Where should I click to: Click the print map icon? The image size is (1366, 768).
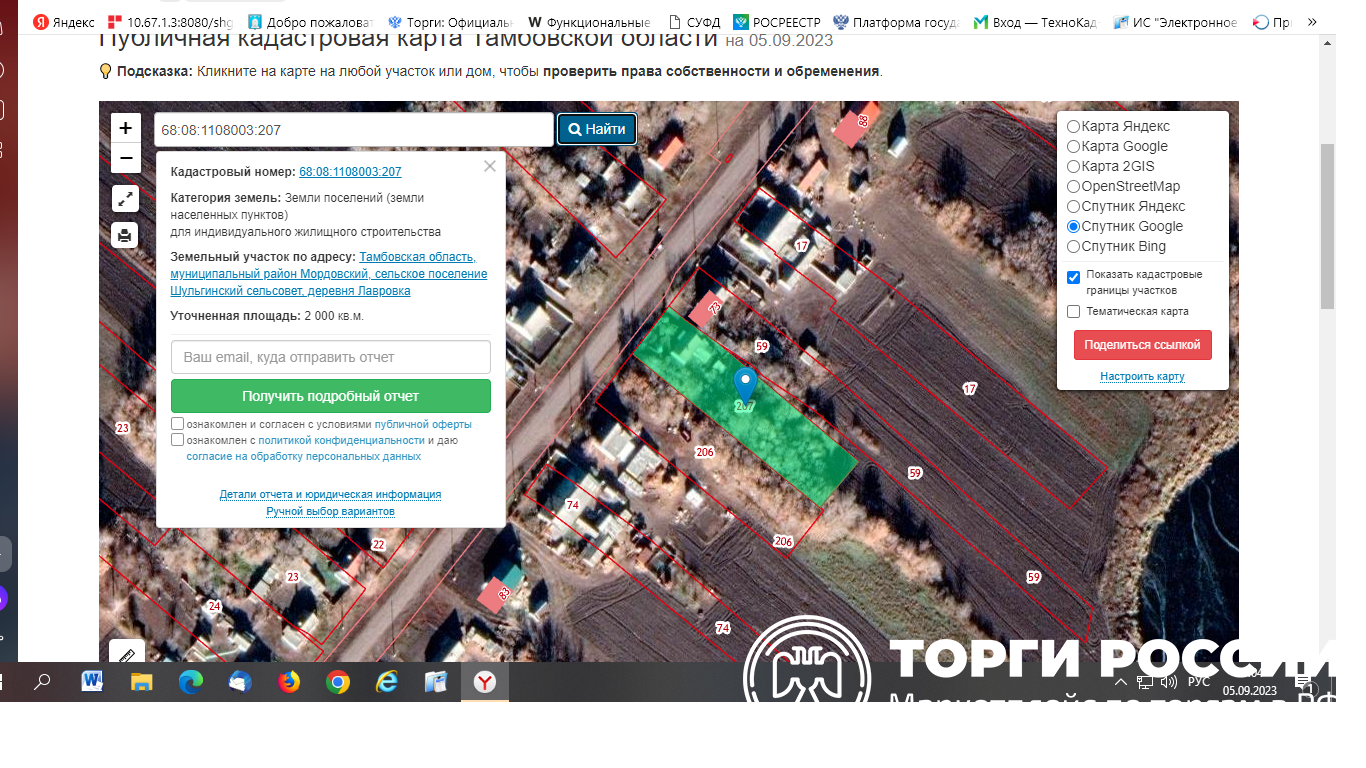point(125,236)
